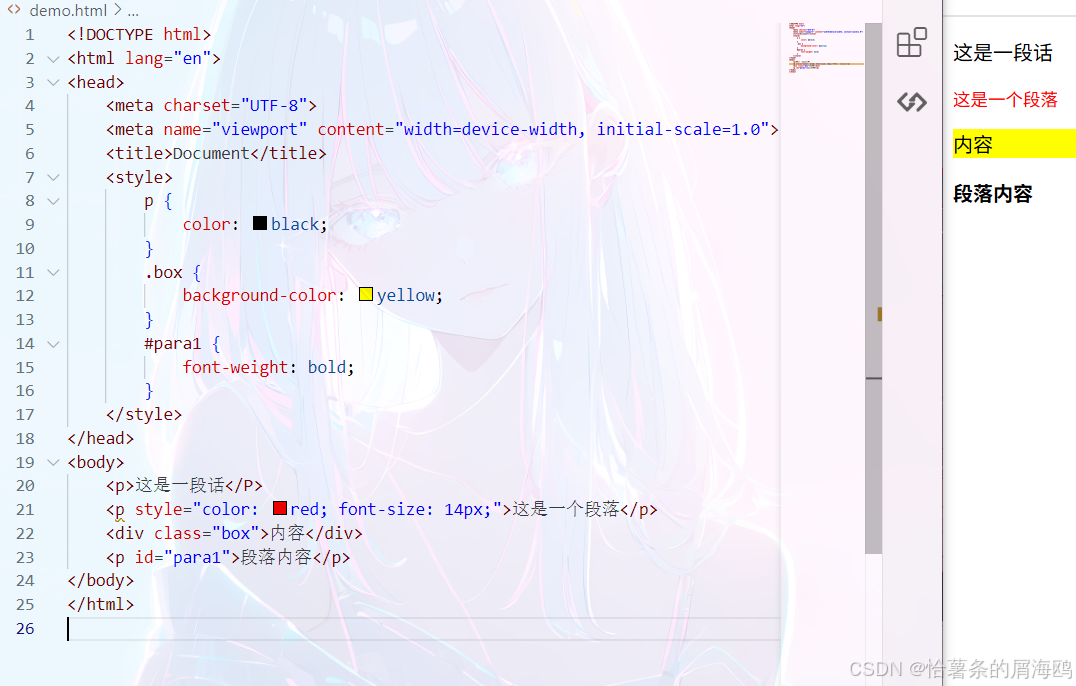Click the closing '</body>' tag on line 24
The width and height of the screenshot is (1076, 686).
coord(101,581)
